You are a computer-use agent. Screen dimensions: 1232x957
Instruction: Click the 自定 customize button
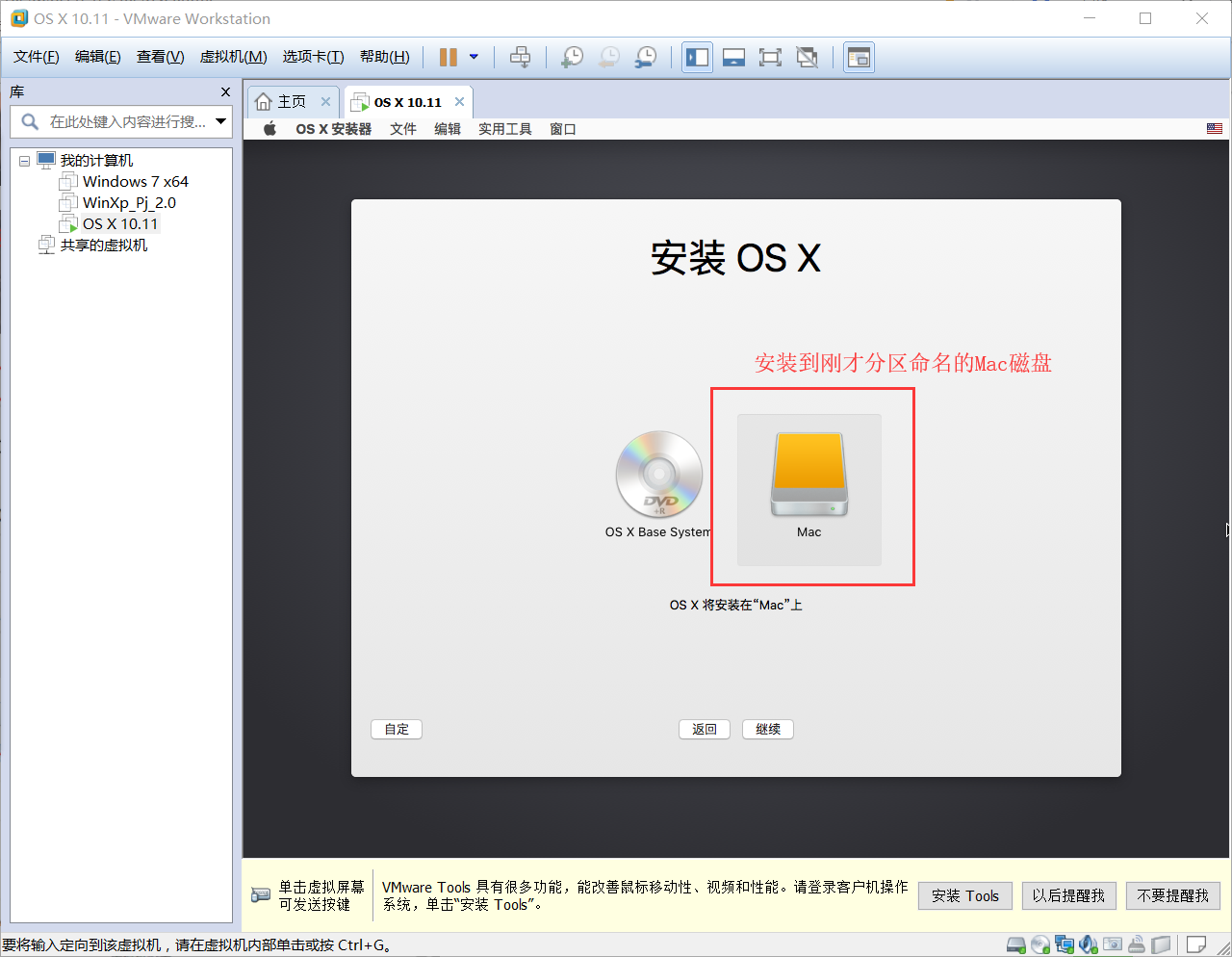[x=397, y=730]
